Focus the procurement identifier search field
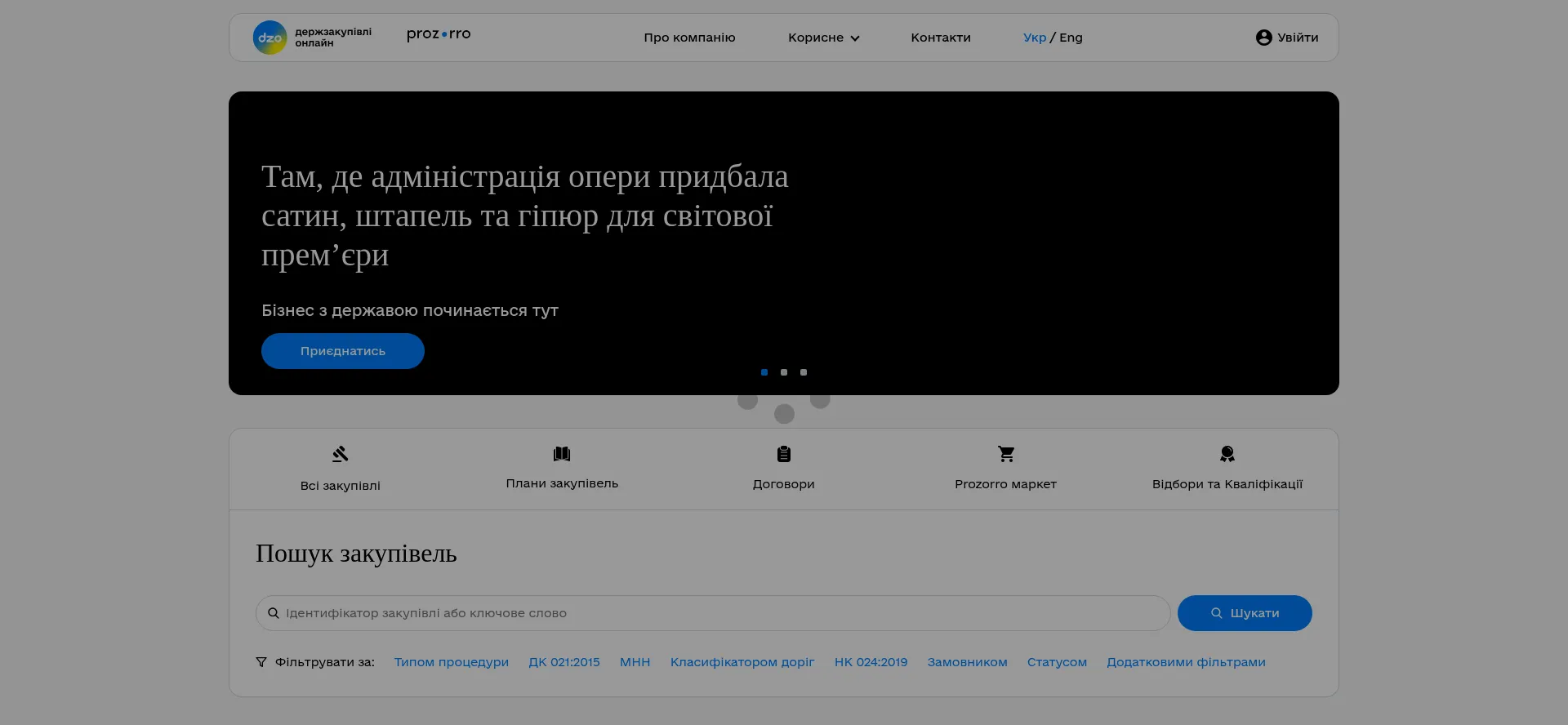 tap(719, 613)
